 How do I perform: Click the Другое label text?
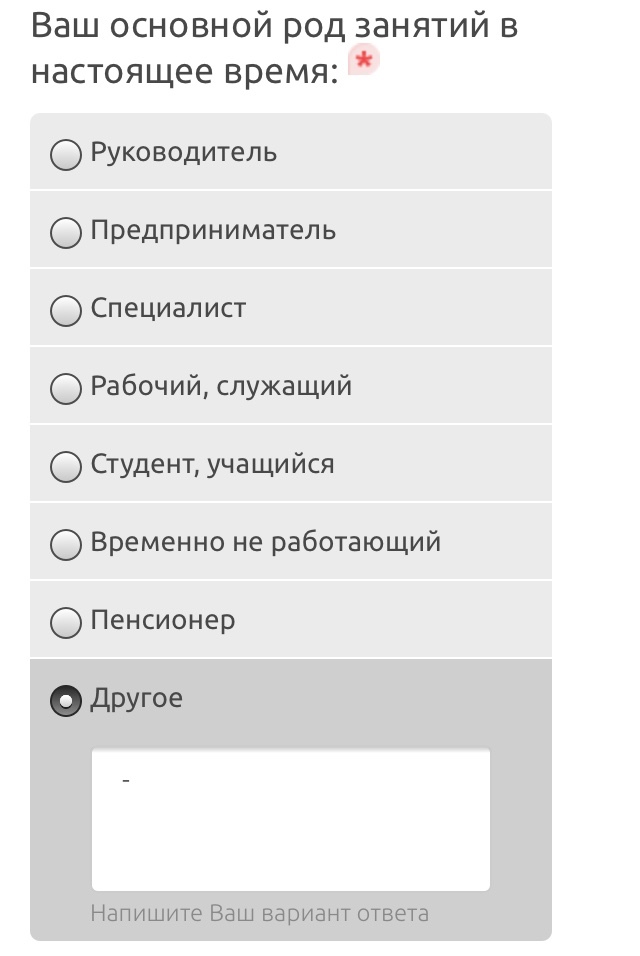(x=137, y=699)
